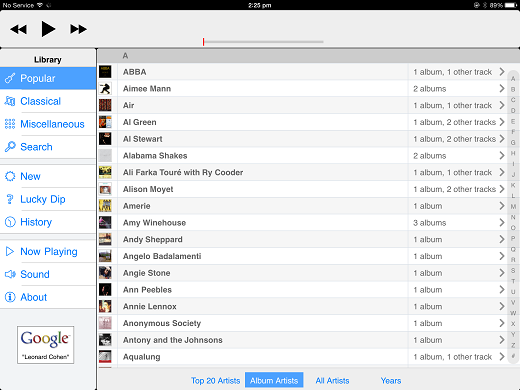This screenshot has height=390, width=520.
Task: Open the About info icon
Action: (x=10, y=297)
